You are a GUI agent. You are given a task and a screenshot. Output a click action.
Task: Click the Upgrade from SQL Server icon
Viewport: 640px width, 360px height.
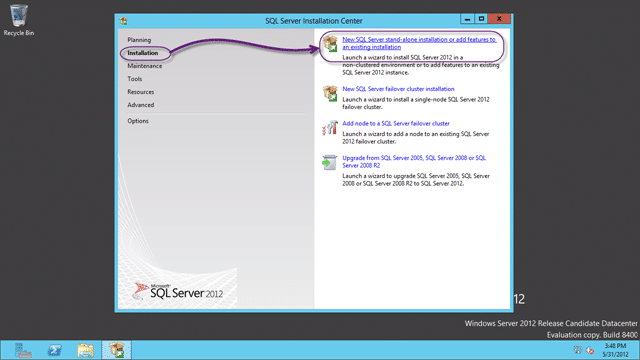(x=329, y=162)
